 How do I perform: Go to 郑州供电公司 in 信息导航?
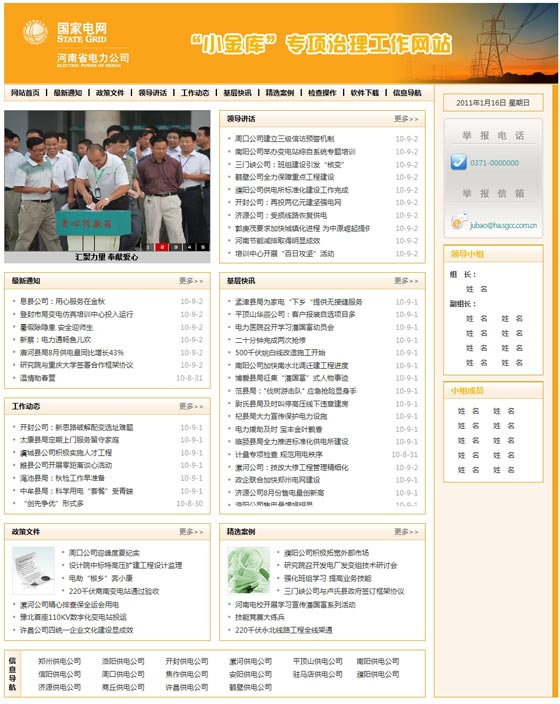tap(60, 661)
